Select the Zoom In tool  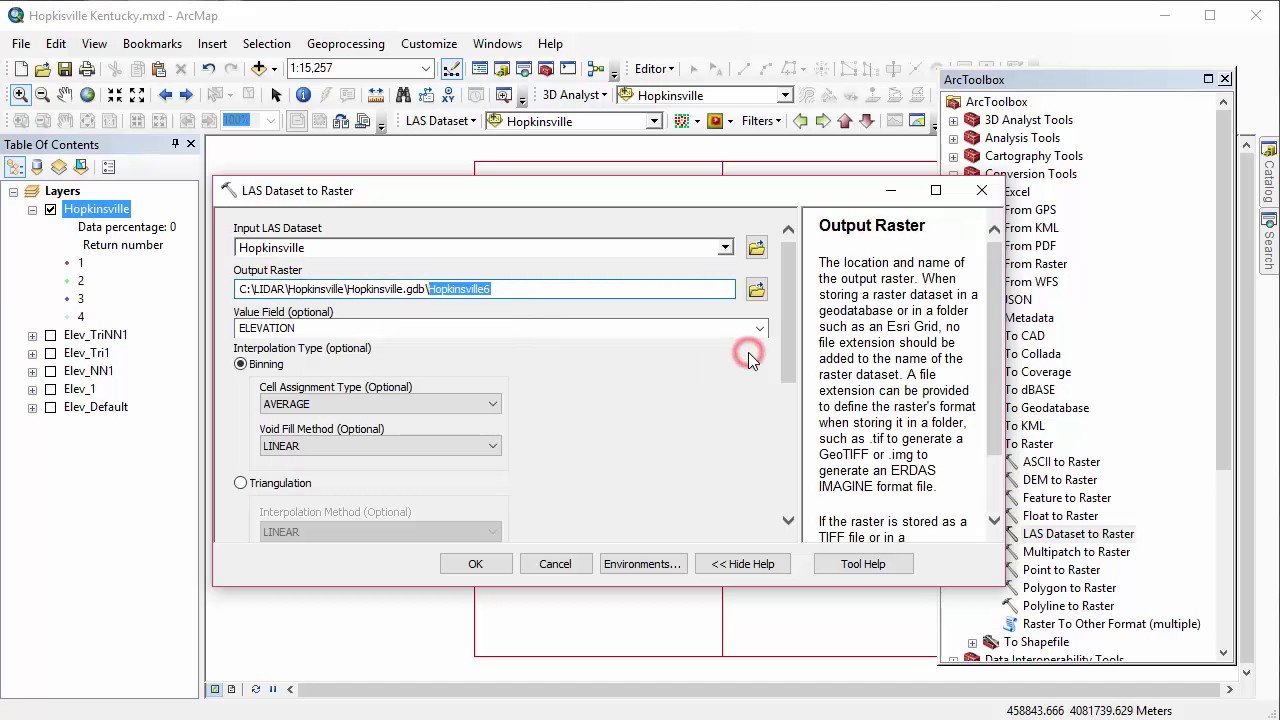(x=20, y=95)
